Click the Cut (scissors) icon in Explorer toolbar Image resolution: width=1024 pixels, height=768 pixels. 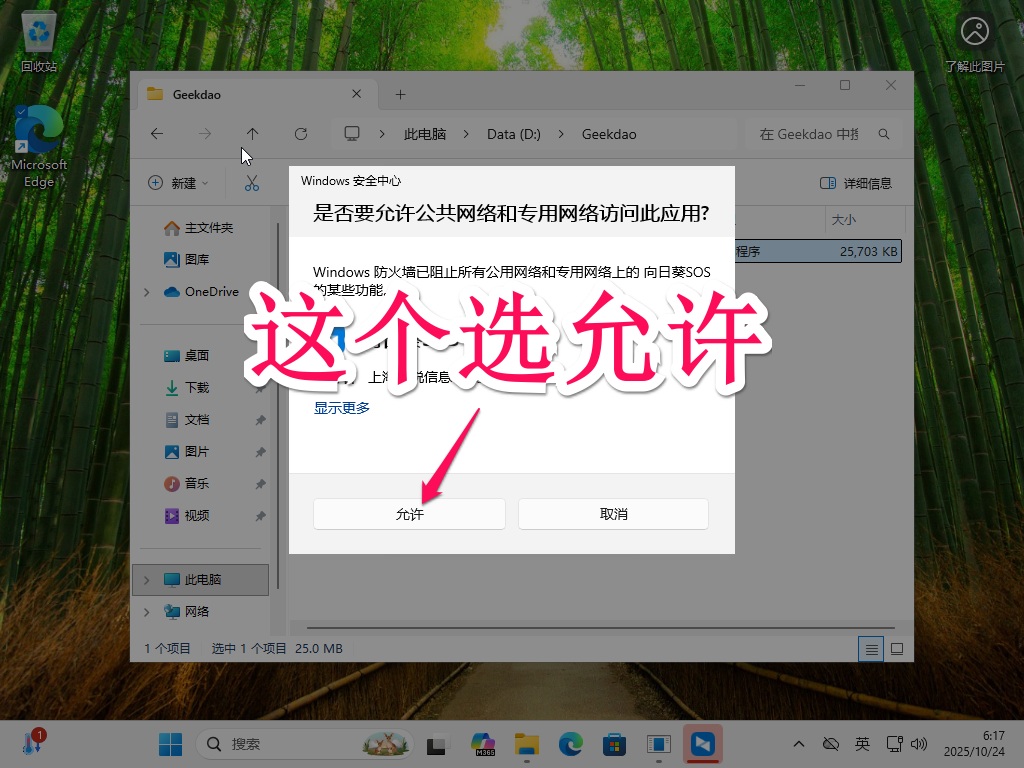tap(250, 182)
